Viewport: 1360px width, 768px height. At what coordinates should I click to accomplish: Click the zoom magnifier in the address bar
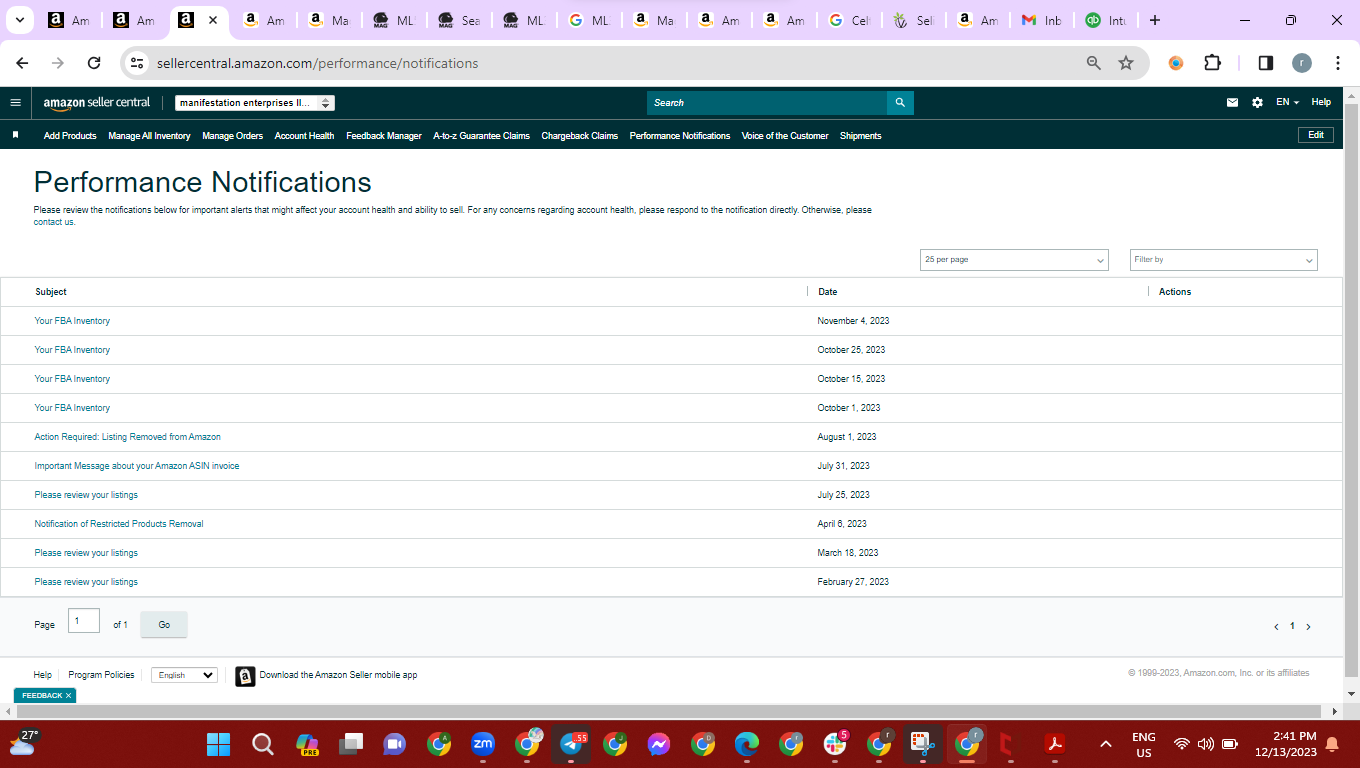[1094, 63]
